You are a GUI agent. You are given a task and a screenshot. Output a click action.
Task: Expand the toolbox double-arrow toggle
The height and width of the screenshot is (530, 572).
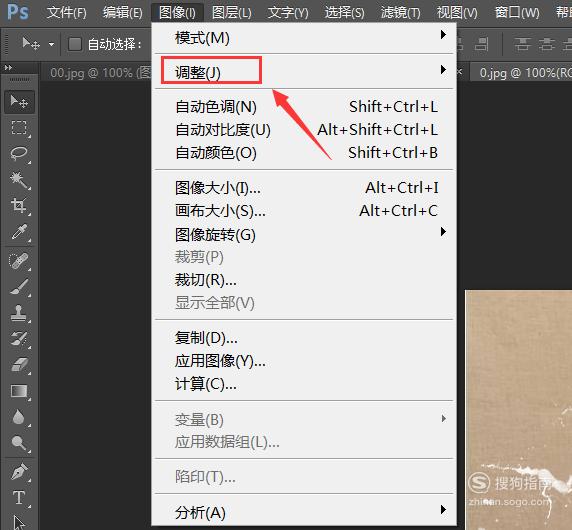pyautogui.click(x=8, y=67)
